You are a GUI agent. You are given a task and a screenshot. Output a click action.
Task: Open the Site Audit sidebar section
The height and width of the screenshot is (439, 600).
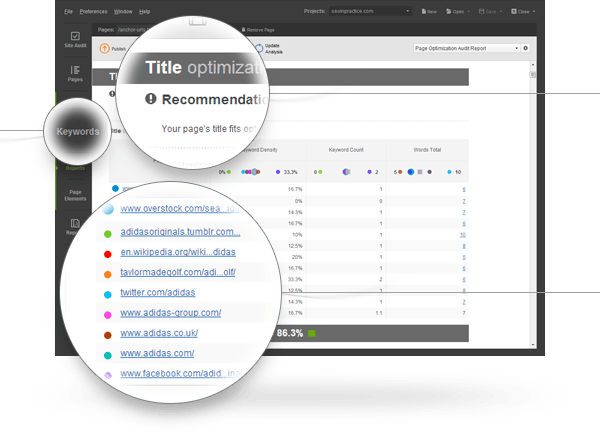tap(75, 40)
